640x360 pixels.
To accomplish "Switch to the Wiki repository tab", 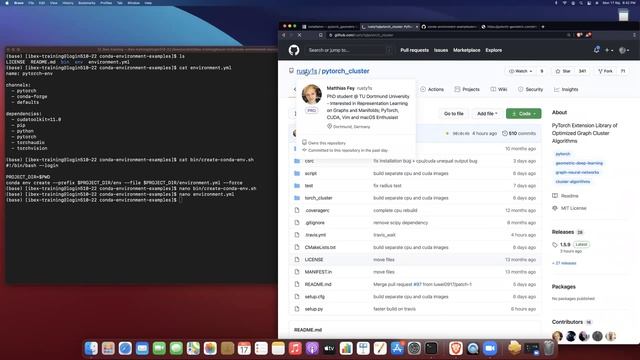I will click(499, 89).
